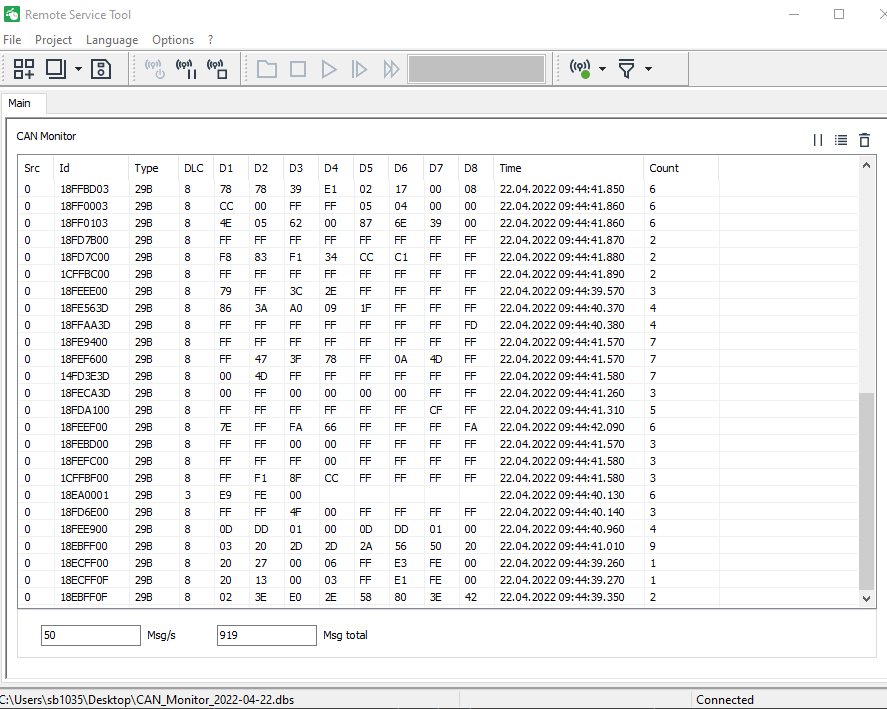Clear CAN Monitor messages with trash icon
Image resolution: width=887 pixels, height=709 pixels.
864,141
